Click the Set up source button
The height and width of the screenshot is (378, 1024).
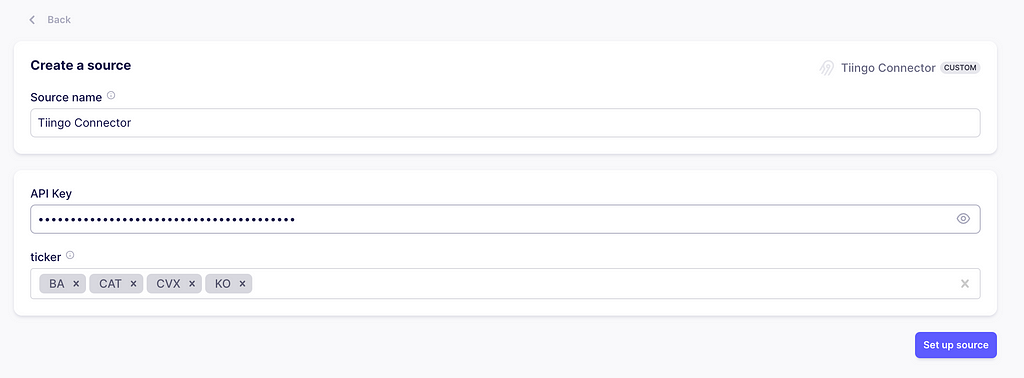click(x=955, y=345)
